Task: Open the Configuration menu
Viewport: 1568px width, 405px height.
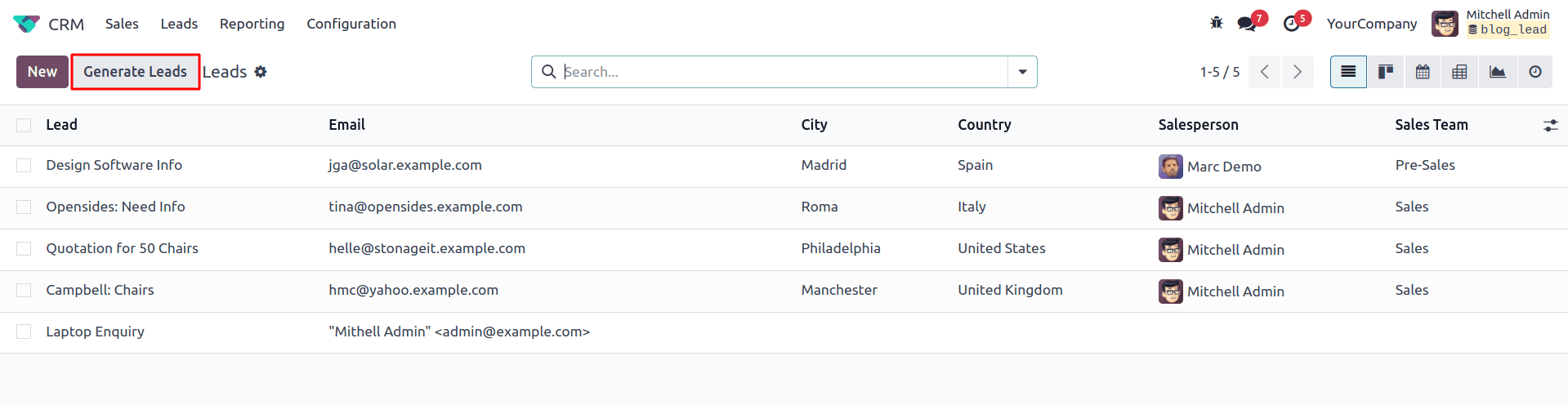Action: tap(351, 24)
